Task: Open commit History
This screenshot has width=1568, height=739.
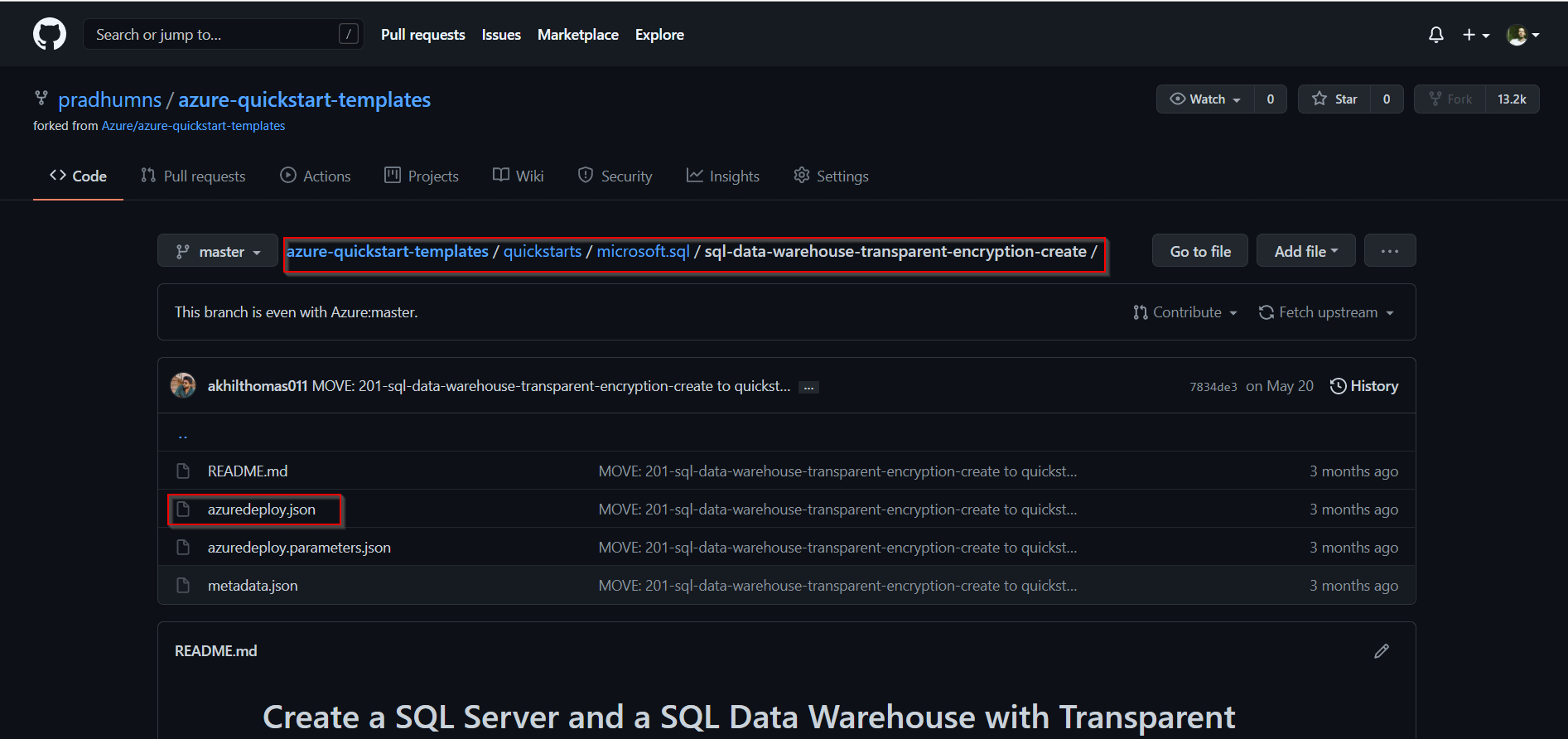Action: tap(1364, 386)
